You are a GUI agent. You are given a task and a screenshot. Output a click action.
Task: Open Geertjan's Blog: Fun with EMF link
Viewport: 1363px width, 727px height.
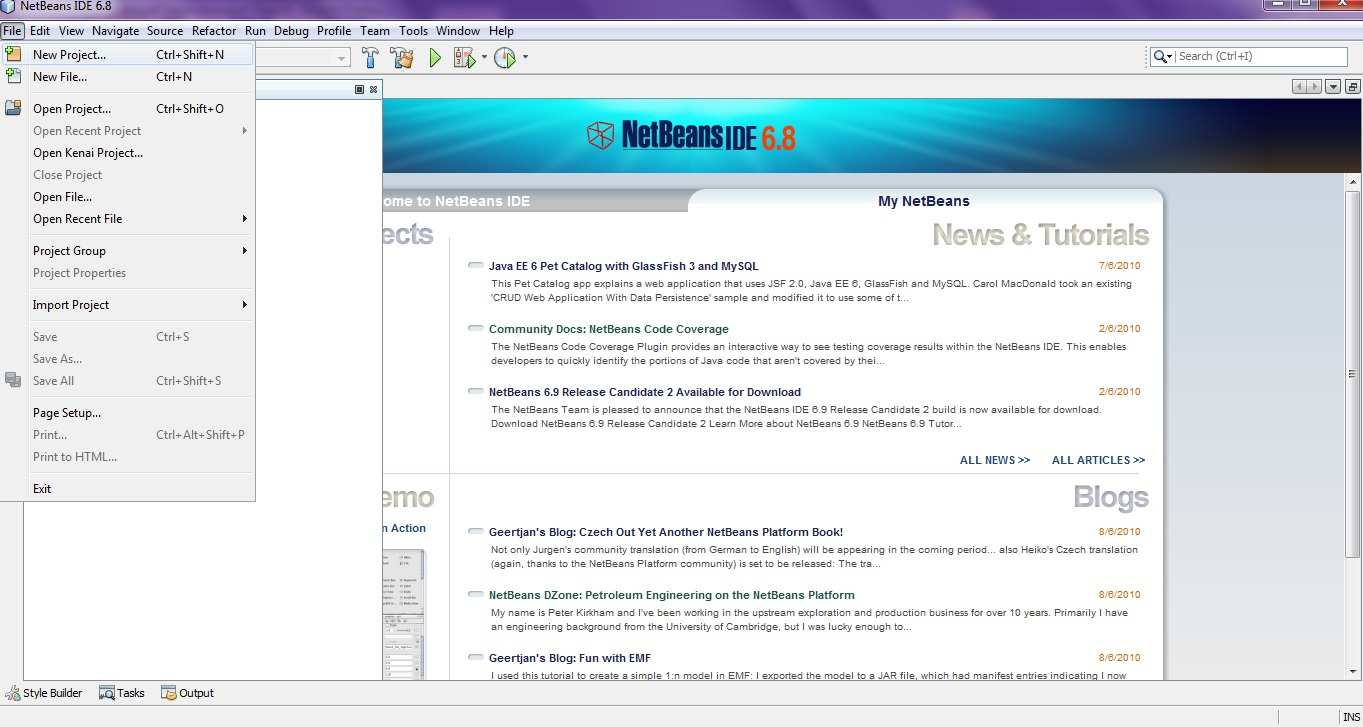(x=570, y=658)
